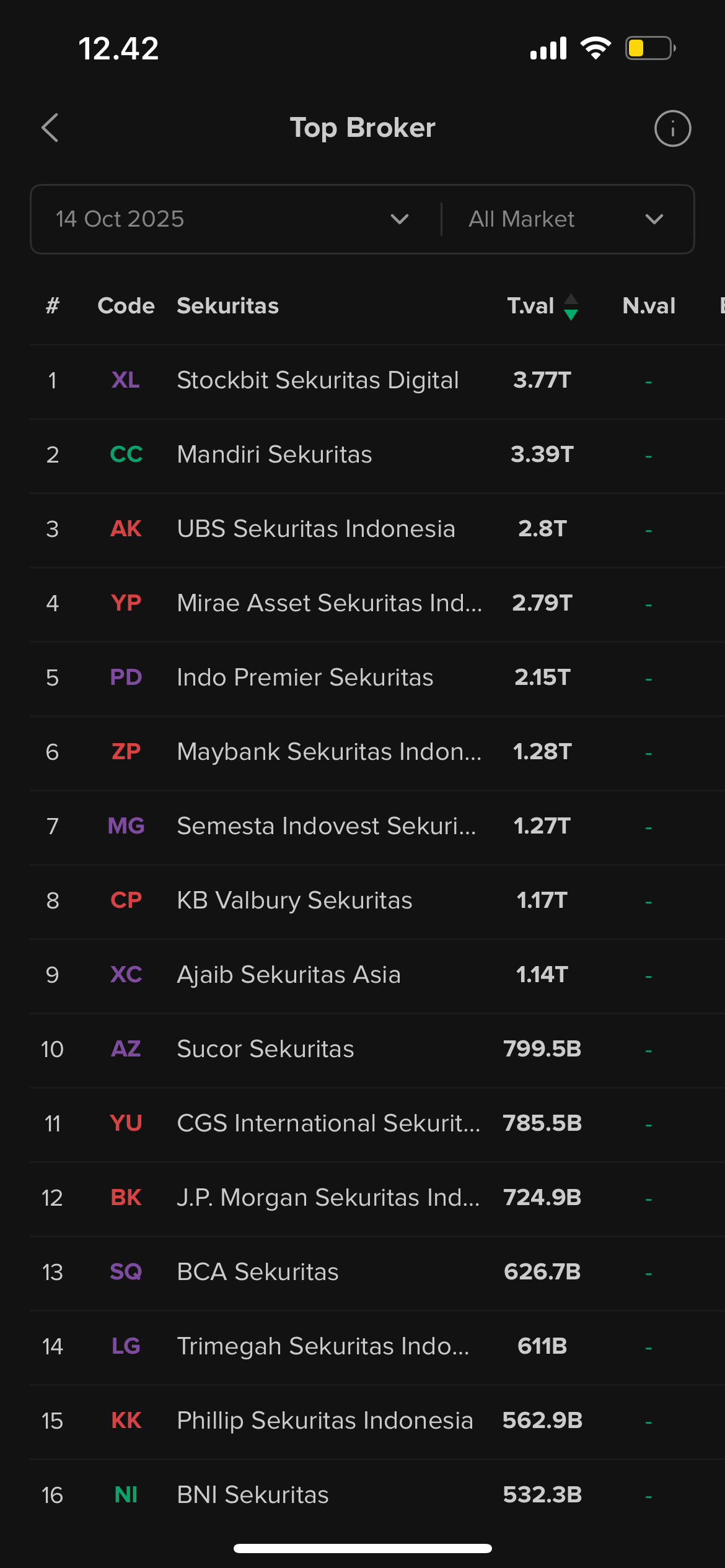
Task: Tap the NI broker code
Action: [x=126, y=1495]
